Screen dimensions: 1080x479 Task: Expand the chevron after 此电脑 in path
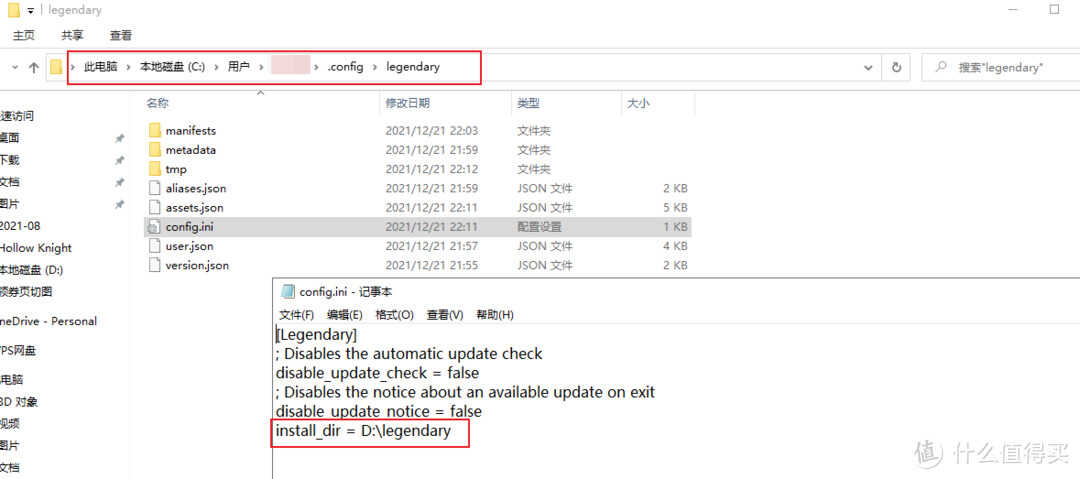(129, 67)
